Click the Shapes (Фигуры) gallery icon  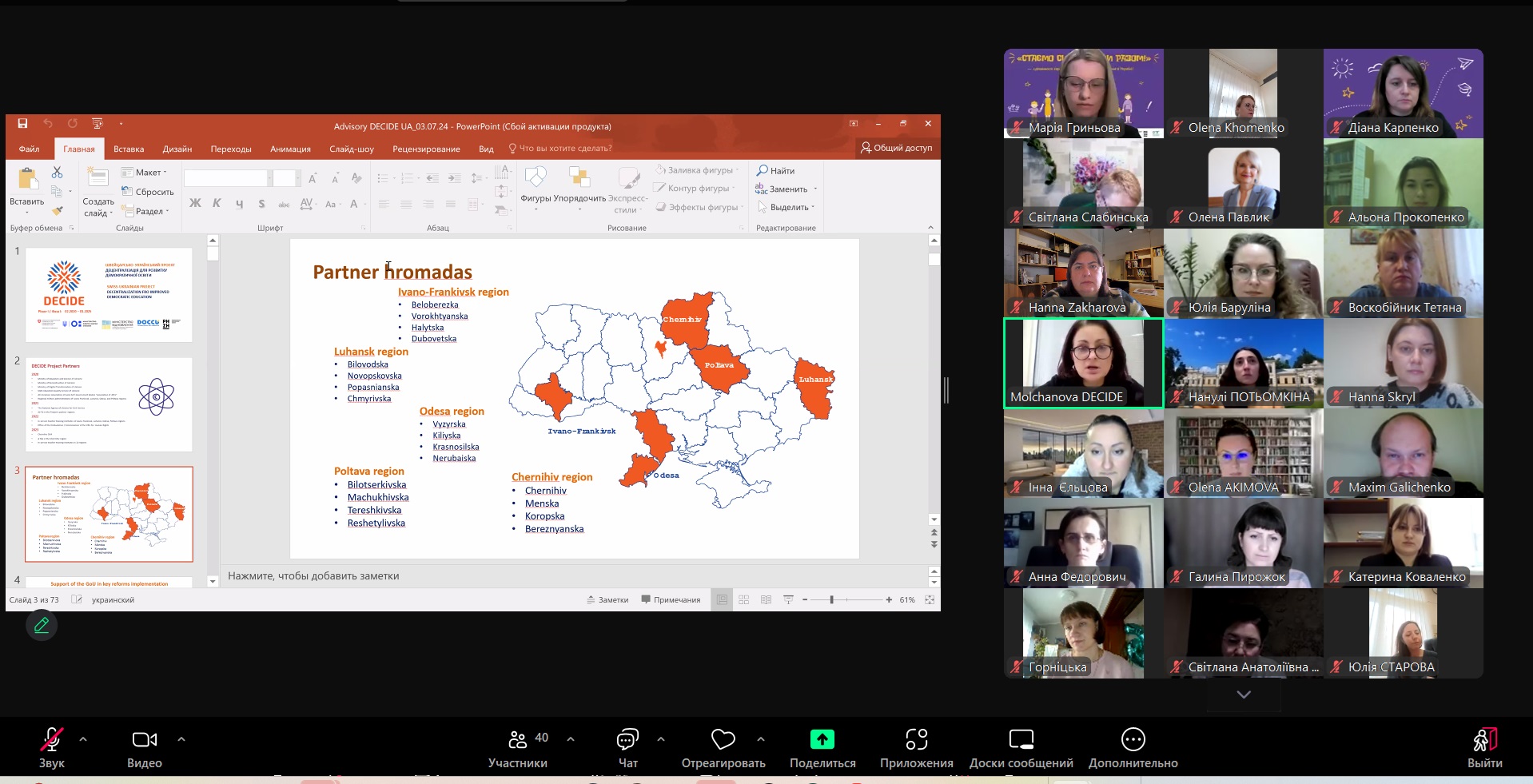tap(536, 177)
